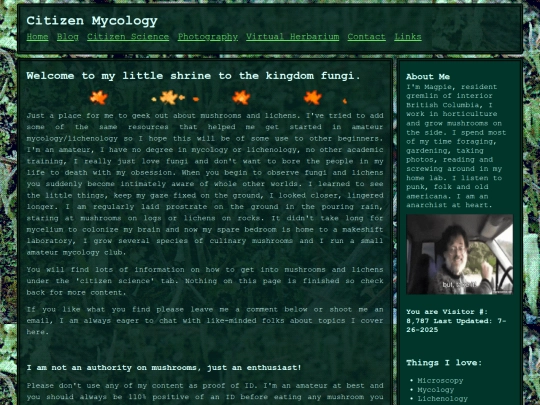Click the paragraph starting 'If you like what'
Image resolution: width=540 pixels, height=405 pixels.
[205, 321]
